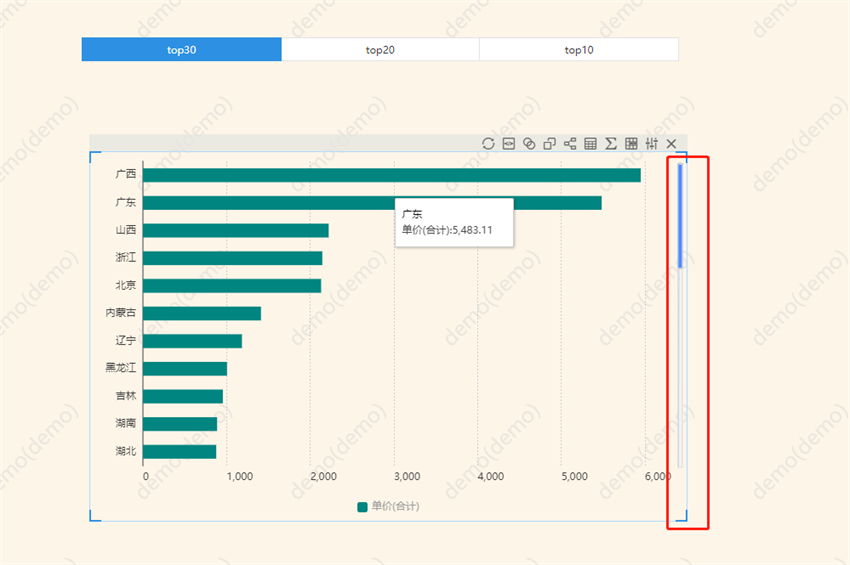Switch to the top30 tab
This screenshot has width=850, height=565.
pos(181,50)
